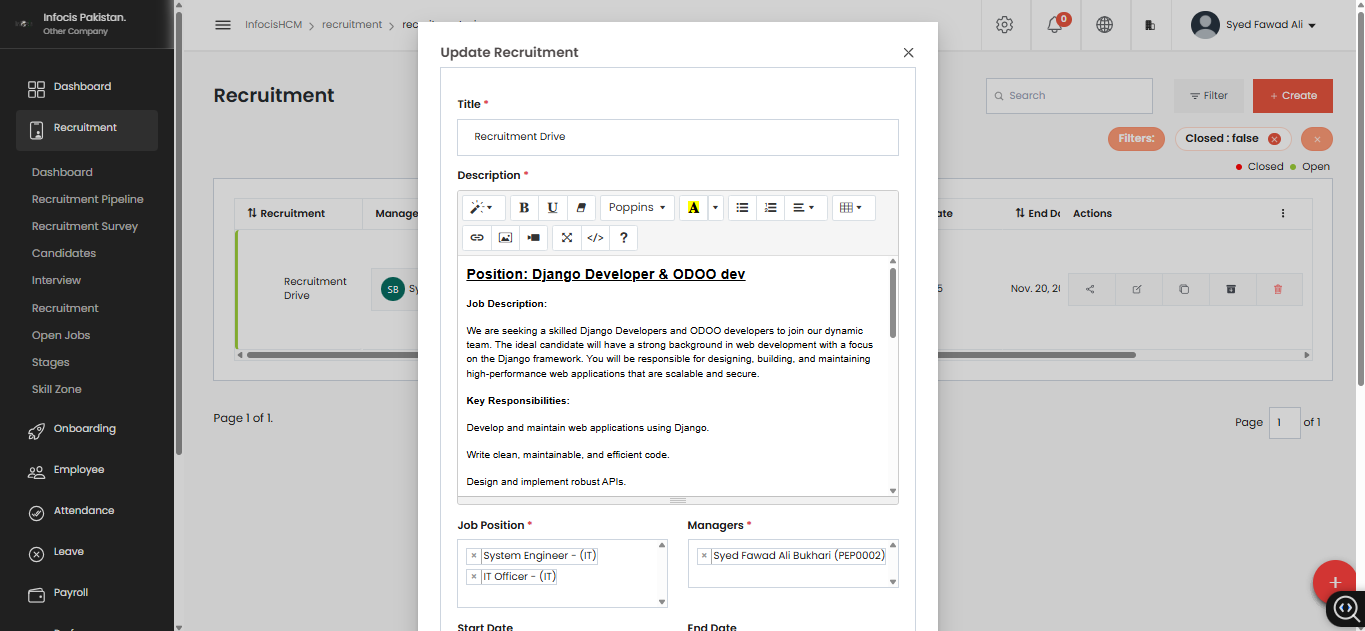
Task: Toggle code view in description editor
Action: pos(595,238)
